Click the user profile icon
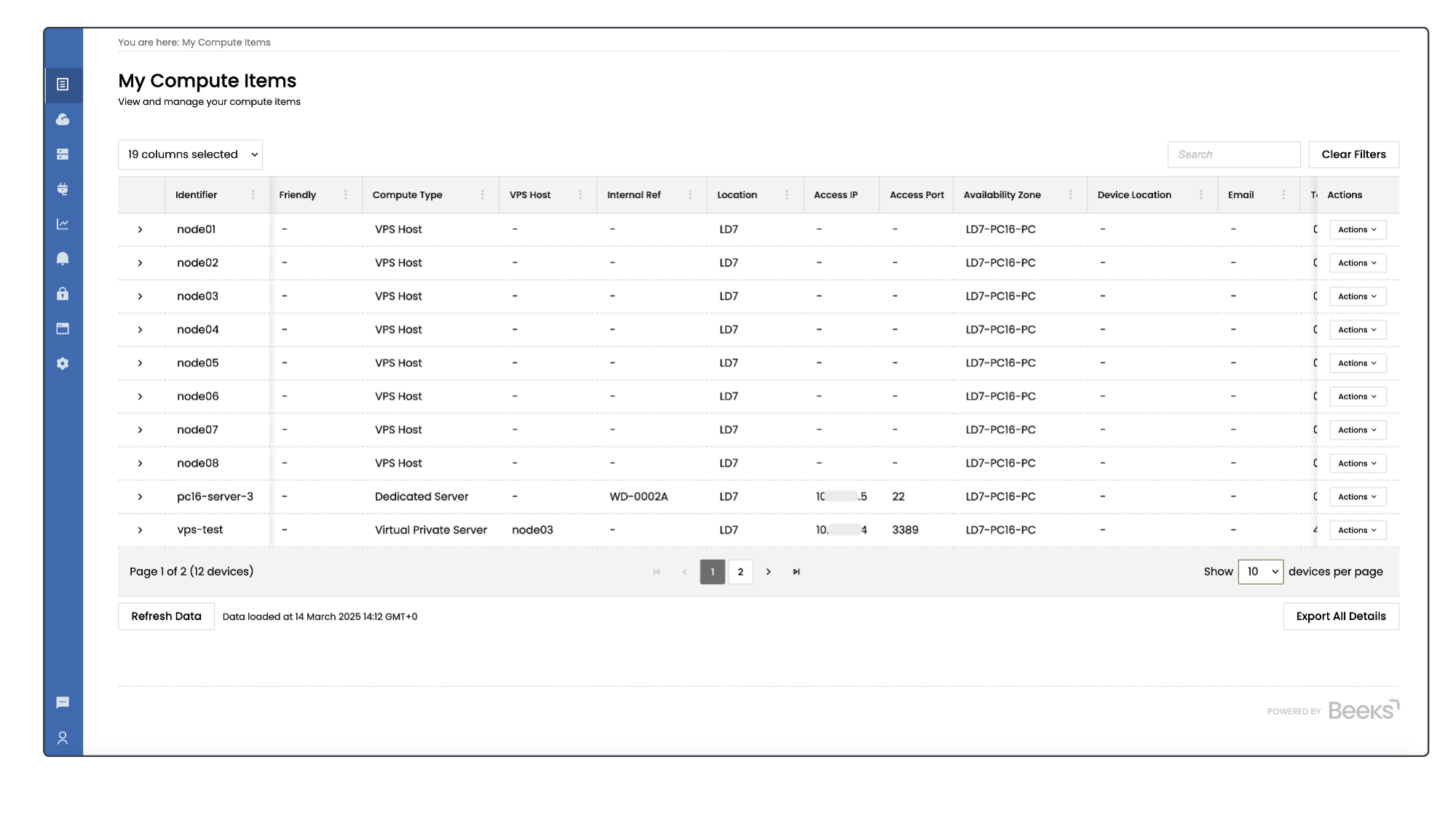Viewport: 1456px width, 813px height. coord(63,738)
